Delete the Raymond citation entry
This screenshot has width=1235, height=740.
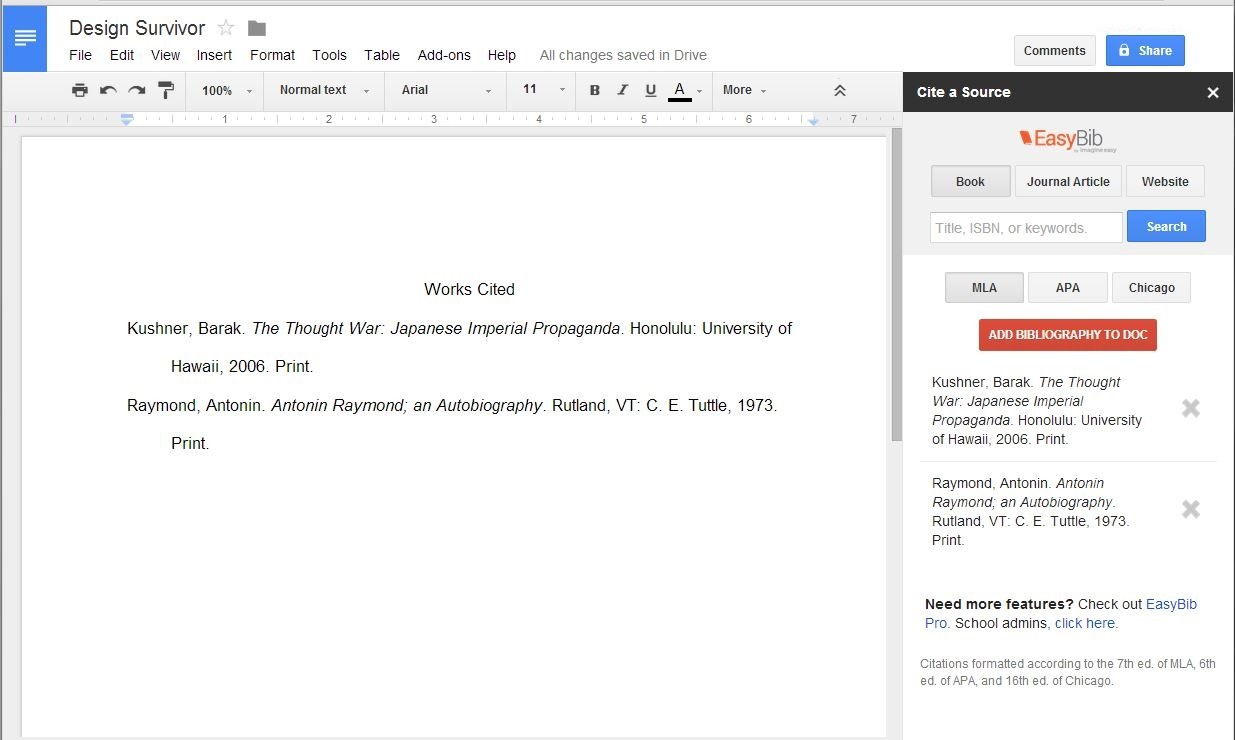pos(1190,509)
